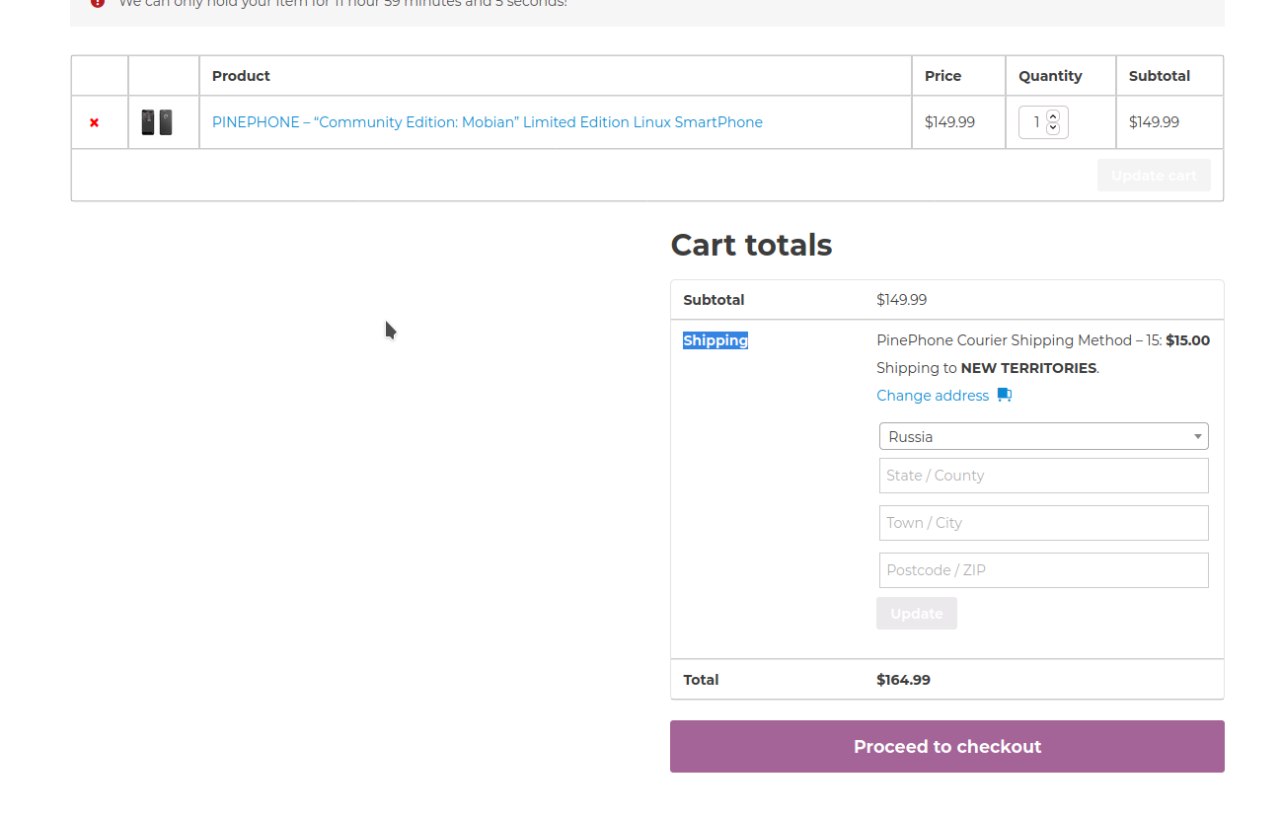Click the Change address link
The height and width of the screenshot is (816, 1280).
pos(932,396)
